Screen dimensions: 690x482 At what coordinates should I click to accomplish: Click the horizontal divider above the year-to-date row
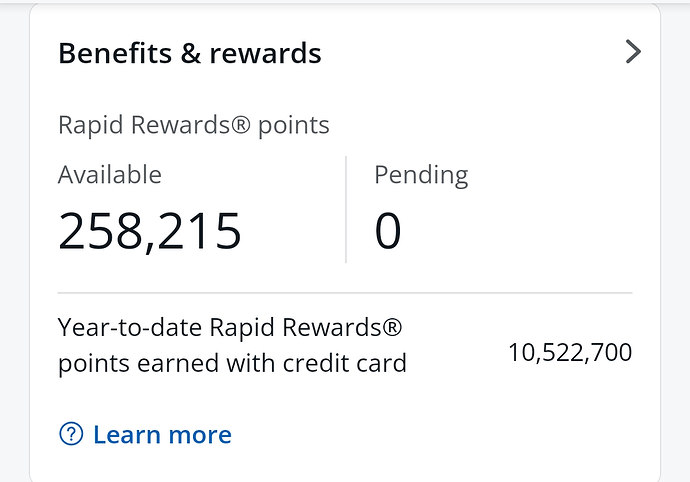coord(345,293)
